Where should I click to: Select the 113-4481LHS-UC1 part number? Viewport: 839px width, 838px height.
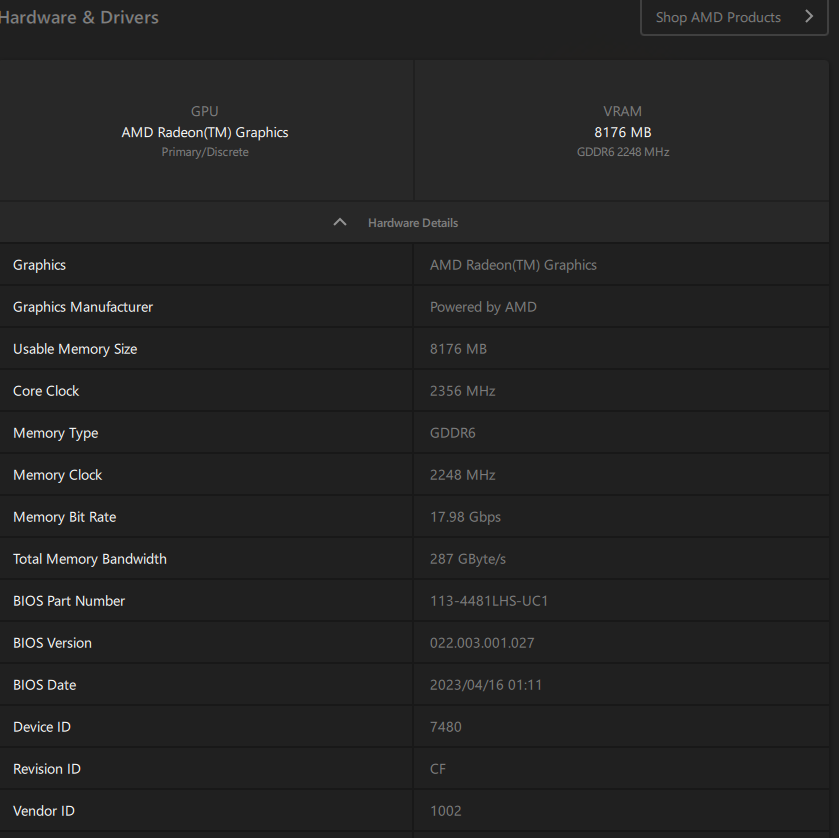489,601
